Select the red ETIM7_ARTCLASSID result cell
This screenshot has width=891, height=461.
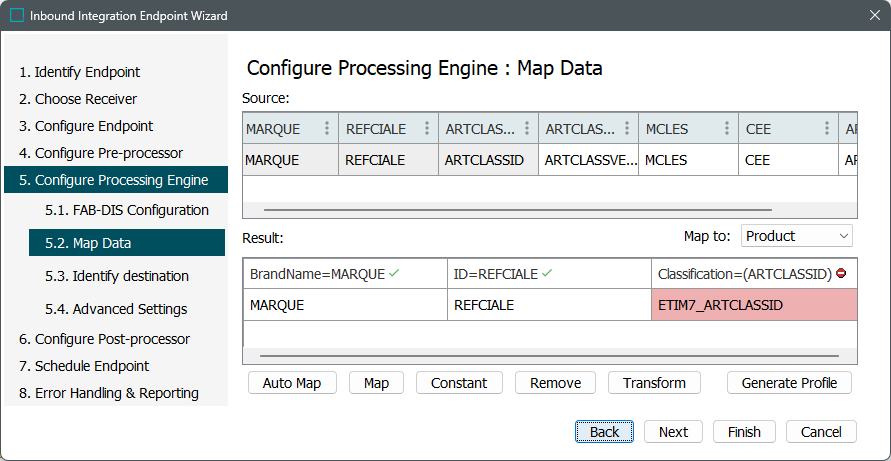(753, 305)
